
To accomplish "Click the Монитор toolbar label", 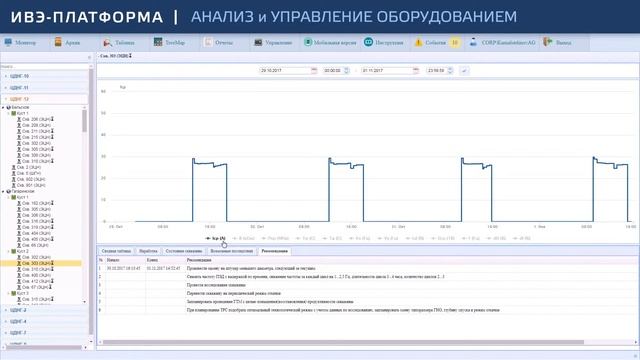I will pyautogui.click(x=25, y=42).
